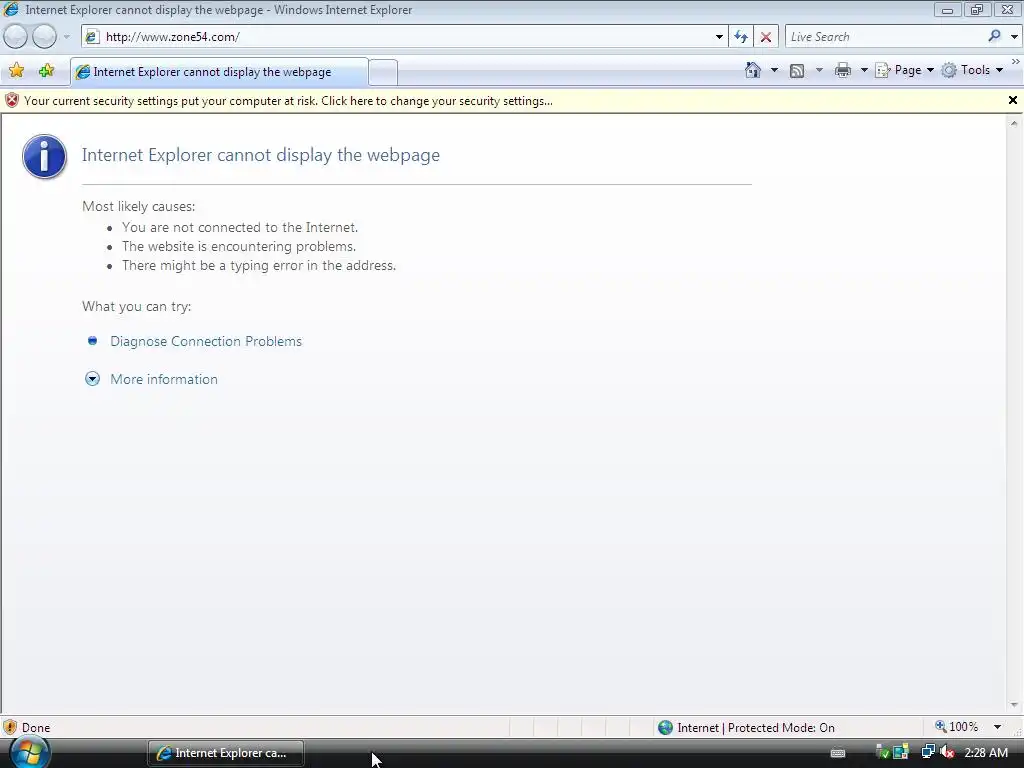Screen dimensions: 1024x768
Task: Click the RSS Feeds toolbar icon
Action: pos(797,70)
